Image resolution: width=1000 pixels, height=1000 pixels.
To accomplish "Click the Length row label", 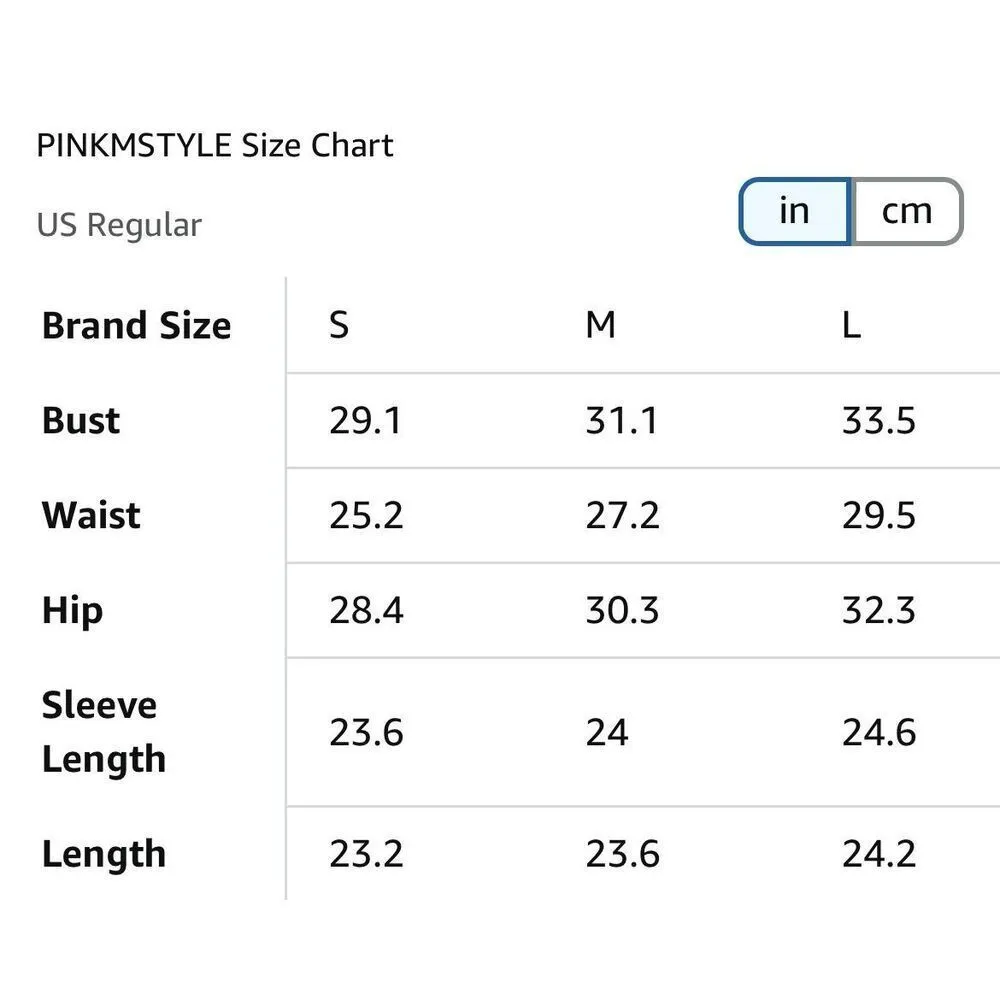I will [103, 855].
